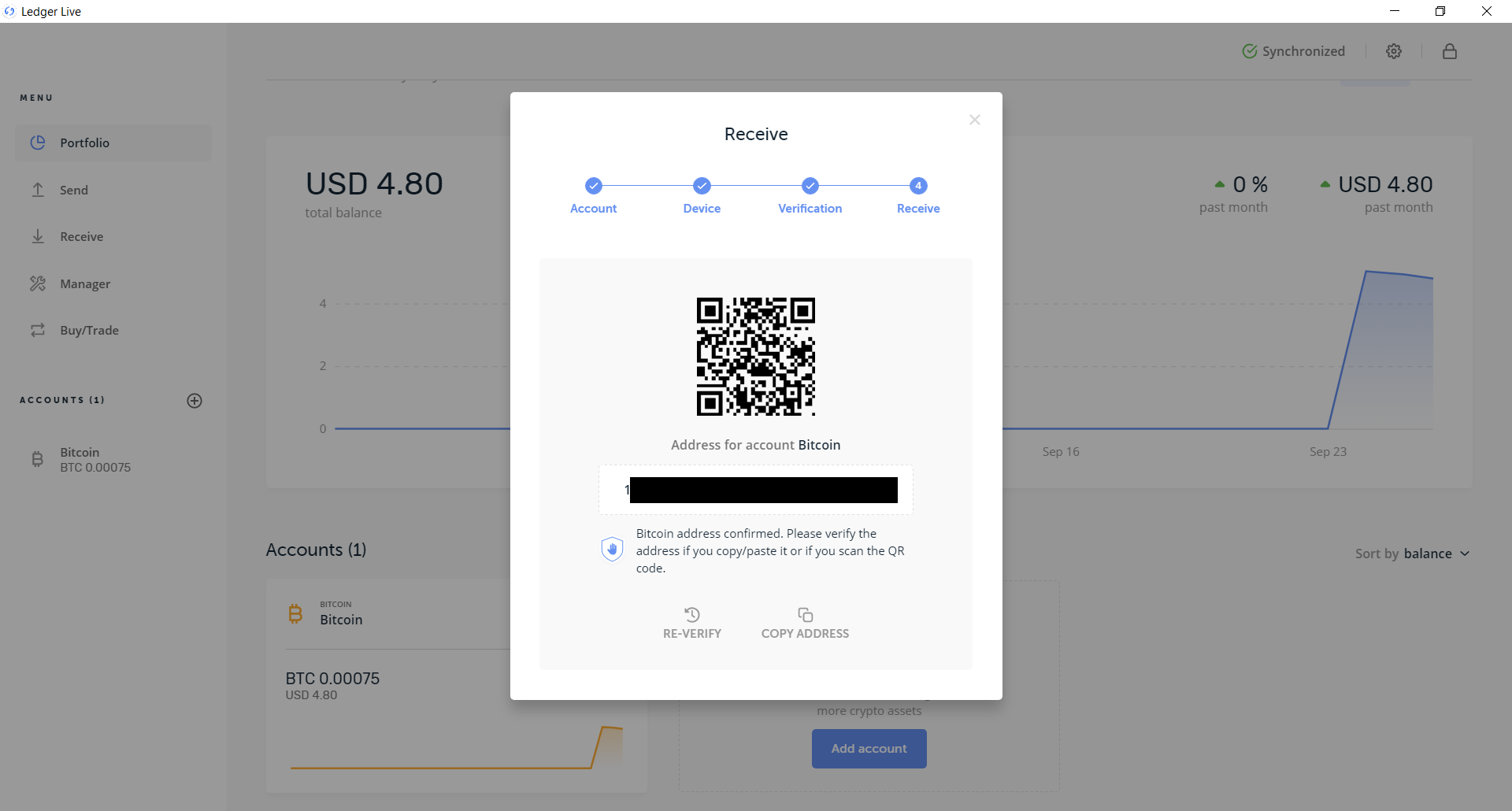Click the RE-VERIFY button label
This screenshot has height=811, width=1512.
(x=692, y=634)
